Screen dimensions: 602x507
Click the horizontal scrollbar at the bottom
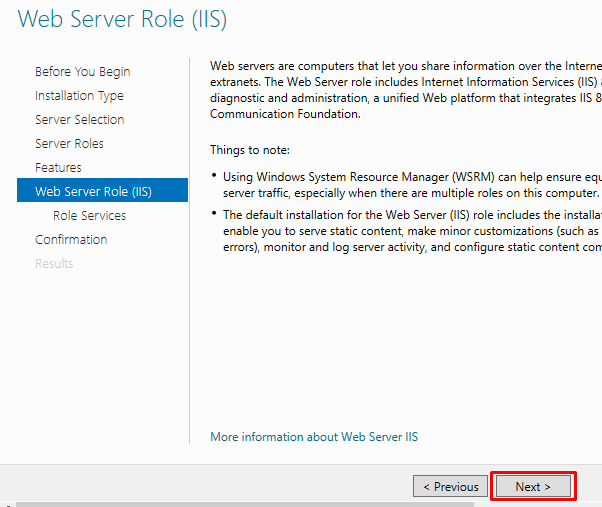pos(245,504)
